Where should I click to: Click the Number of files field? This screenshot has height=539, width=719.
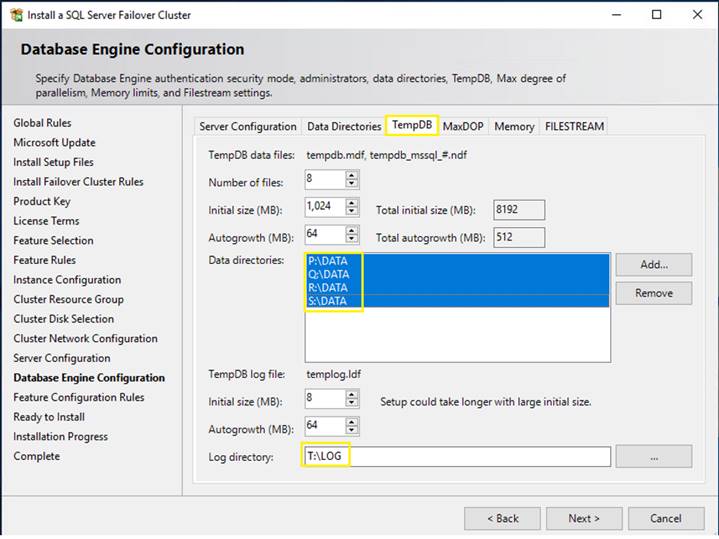[325, 179]
